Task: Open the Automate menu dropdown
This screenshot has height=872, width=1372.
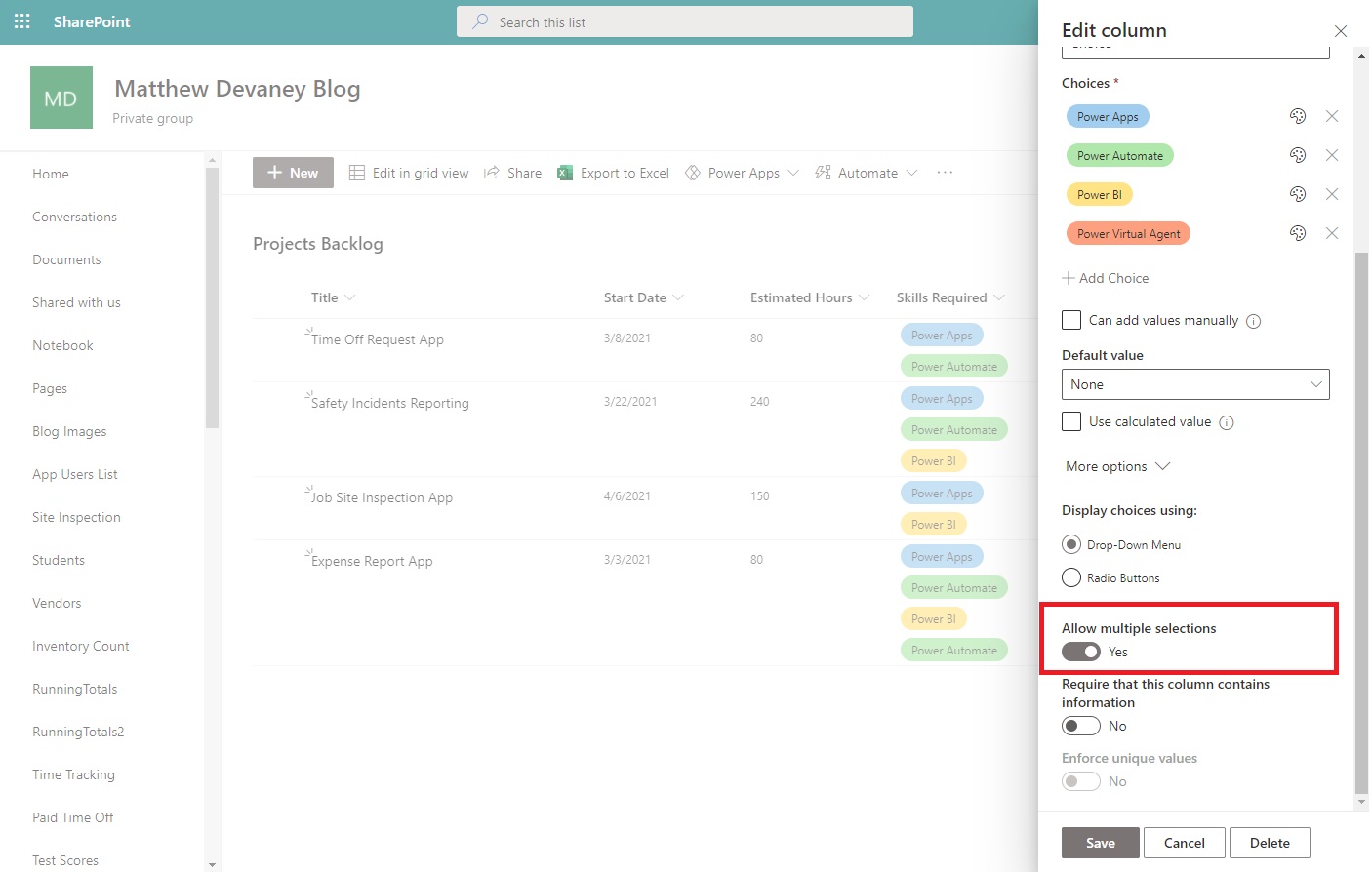Action: click(867, 172)
